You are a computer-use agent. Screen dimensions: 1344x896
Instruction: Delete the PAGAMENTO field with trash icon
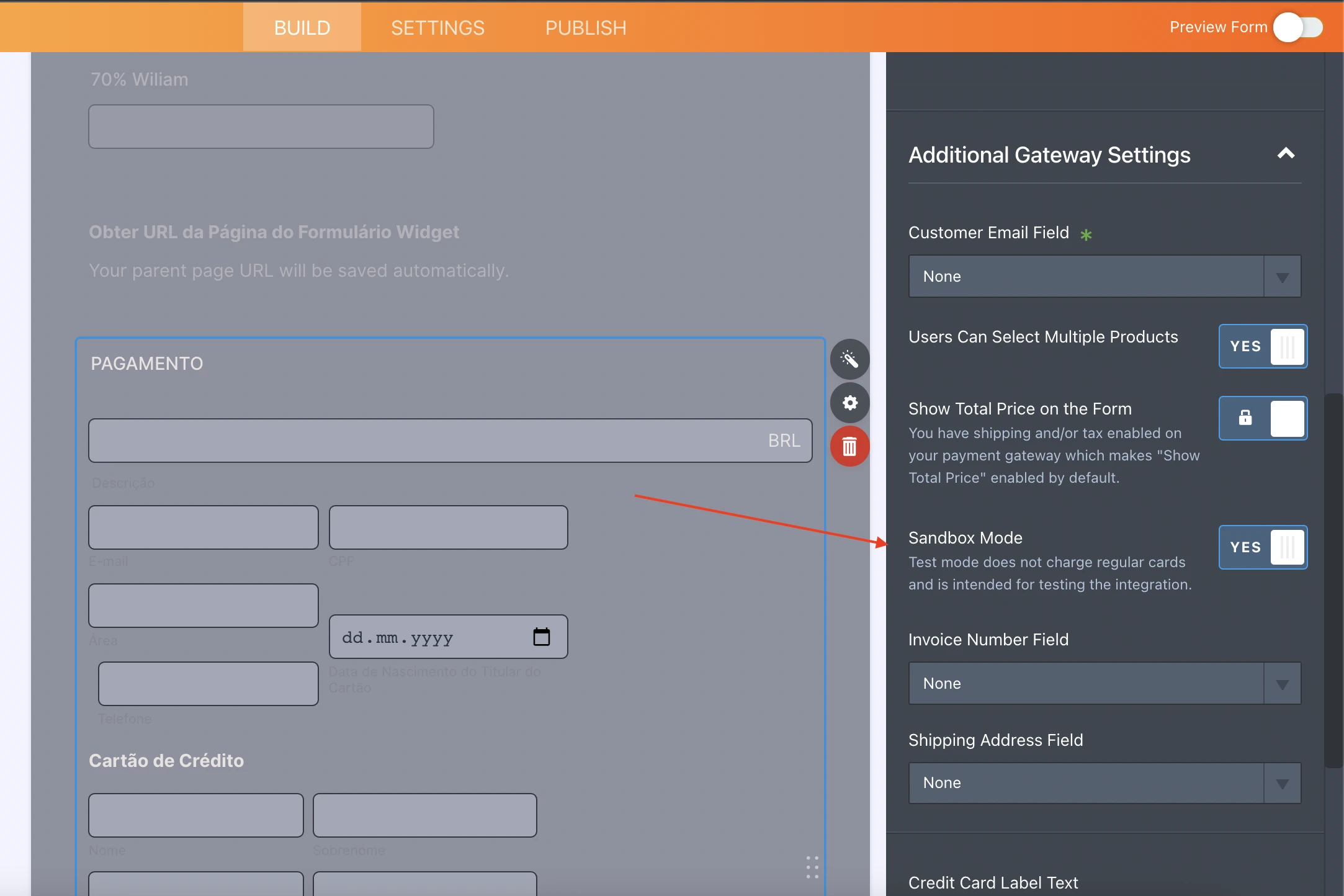point(849,446)
